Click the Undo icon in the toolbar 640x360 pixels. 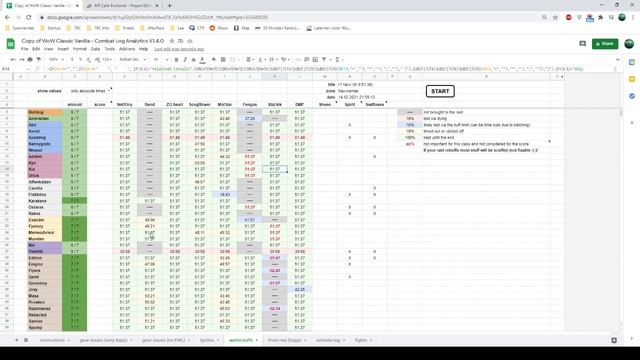pyautogui.click(x=13, y=60)
